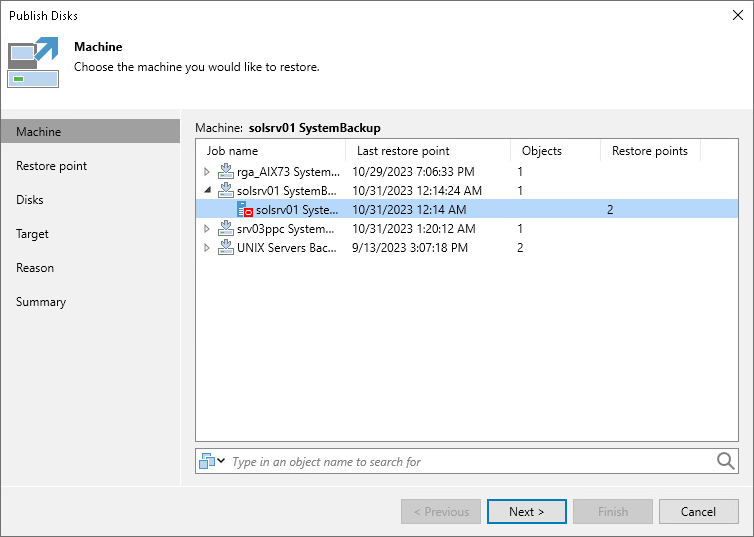Close the Publish Disks dialog
Viewport: 754px width, 537px height.
(738, 15)
